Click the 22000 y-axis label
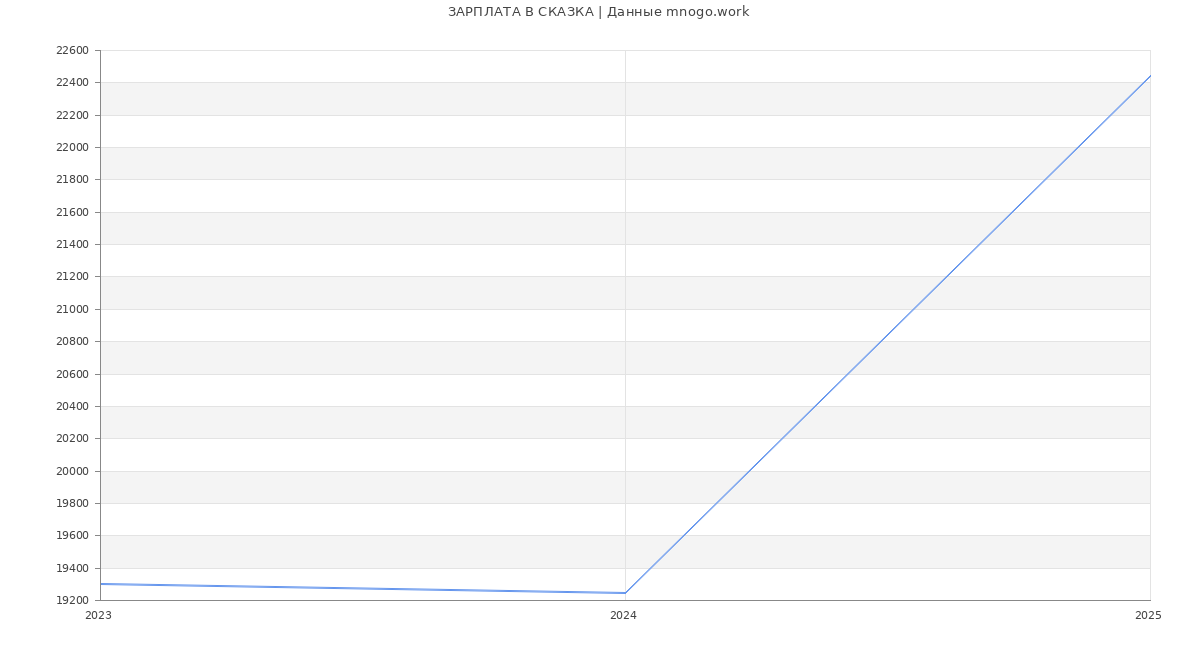1200x650 pixels. tap(72, 147)
